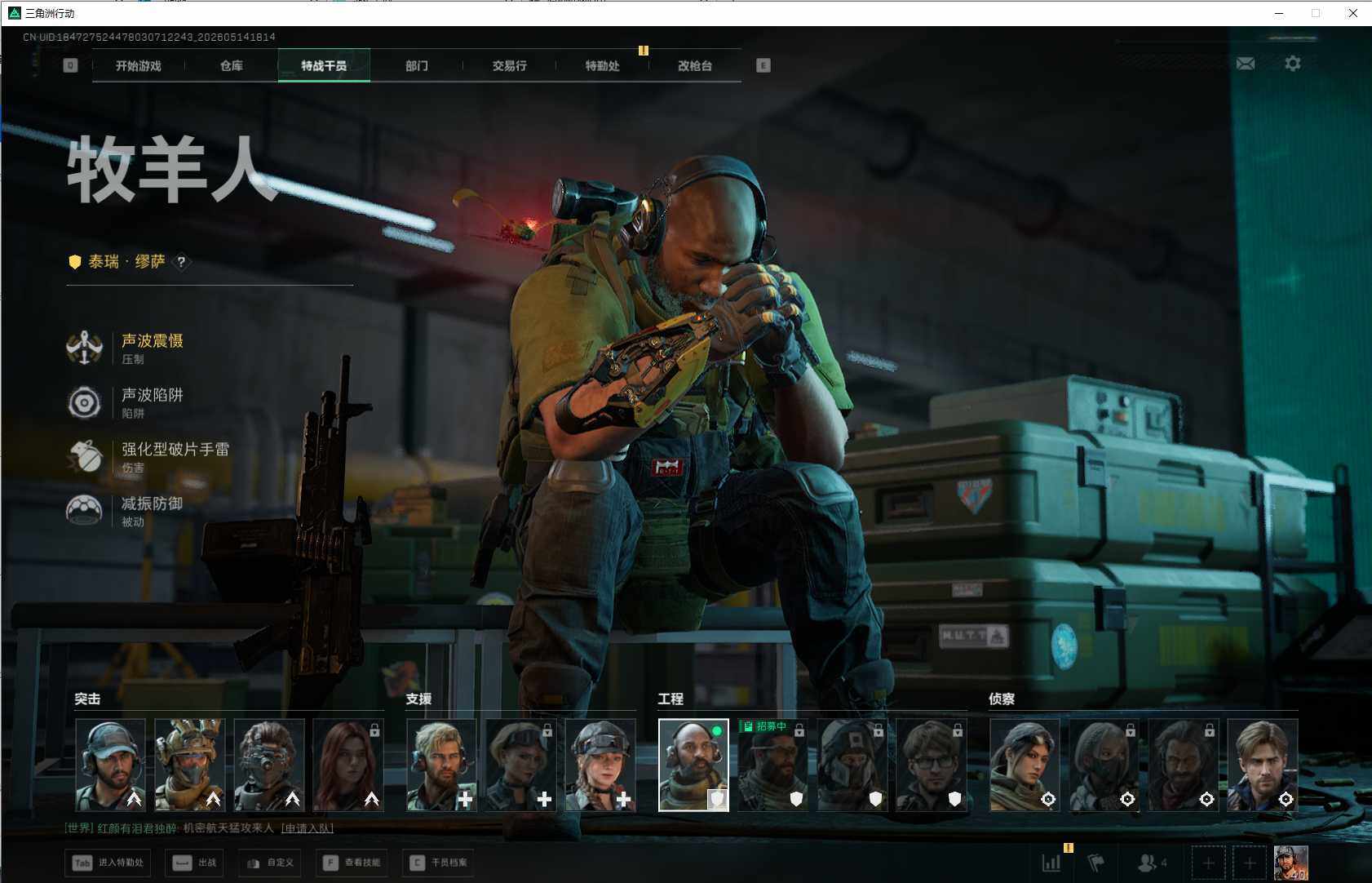Click the 牧羊人 operator title

pos(172,170)
